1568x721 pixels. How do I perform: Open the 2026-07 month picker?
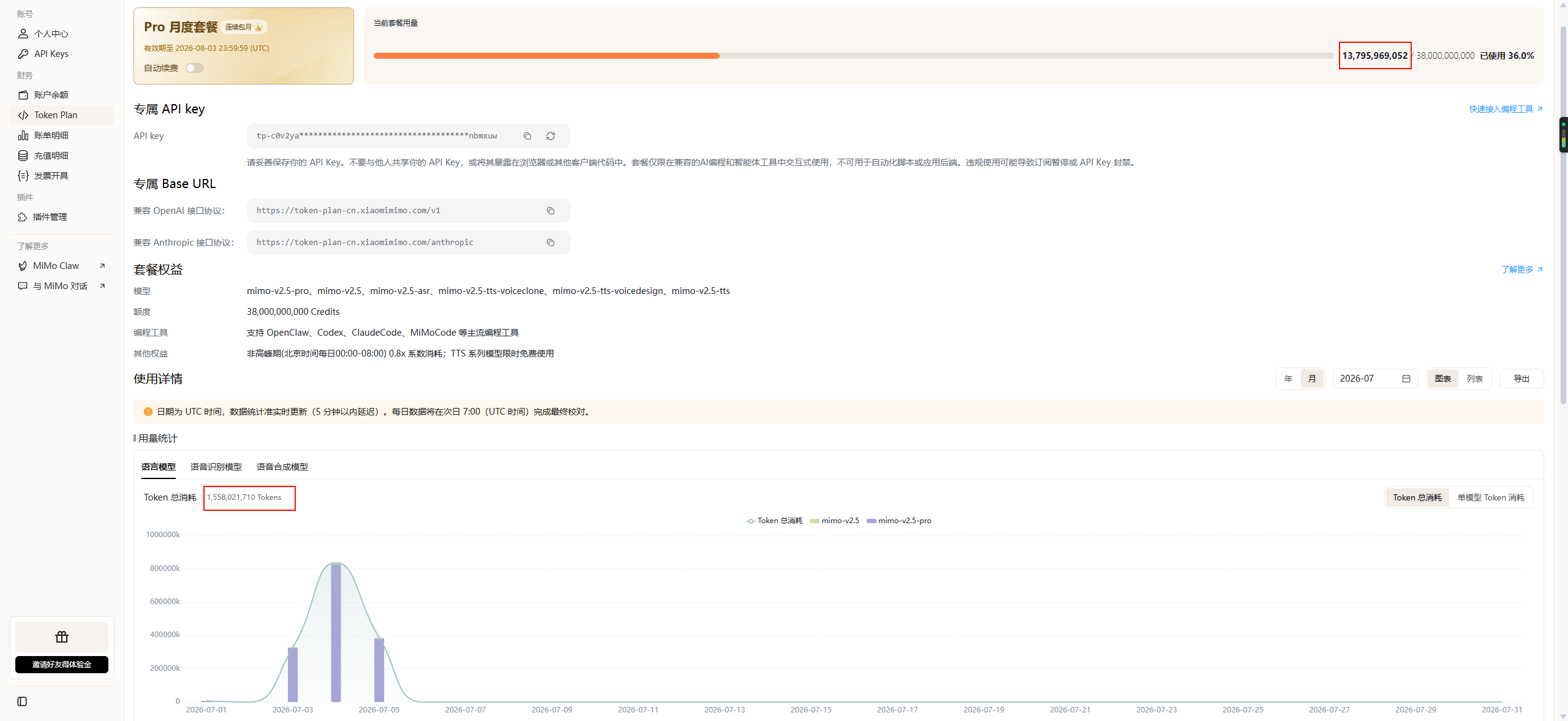(1375, 379)
